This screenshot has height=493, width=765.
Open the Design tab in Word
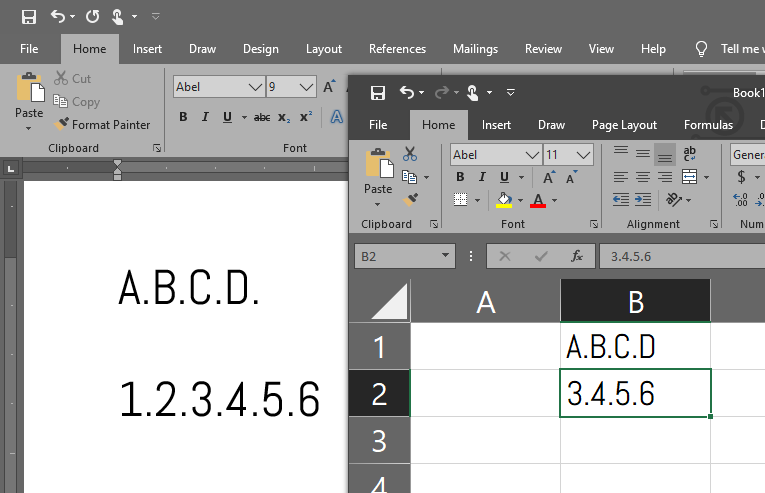click(x=261, y=49)
